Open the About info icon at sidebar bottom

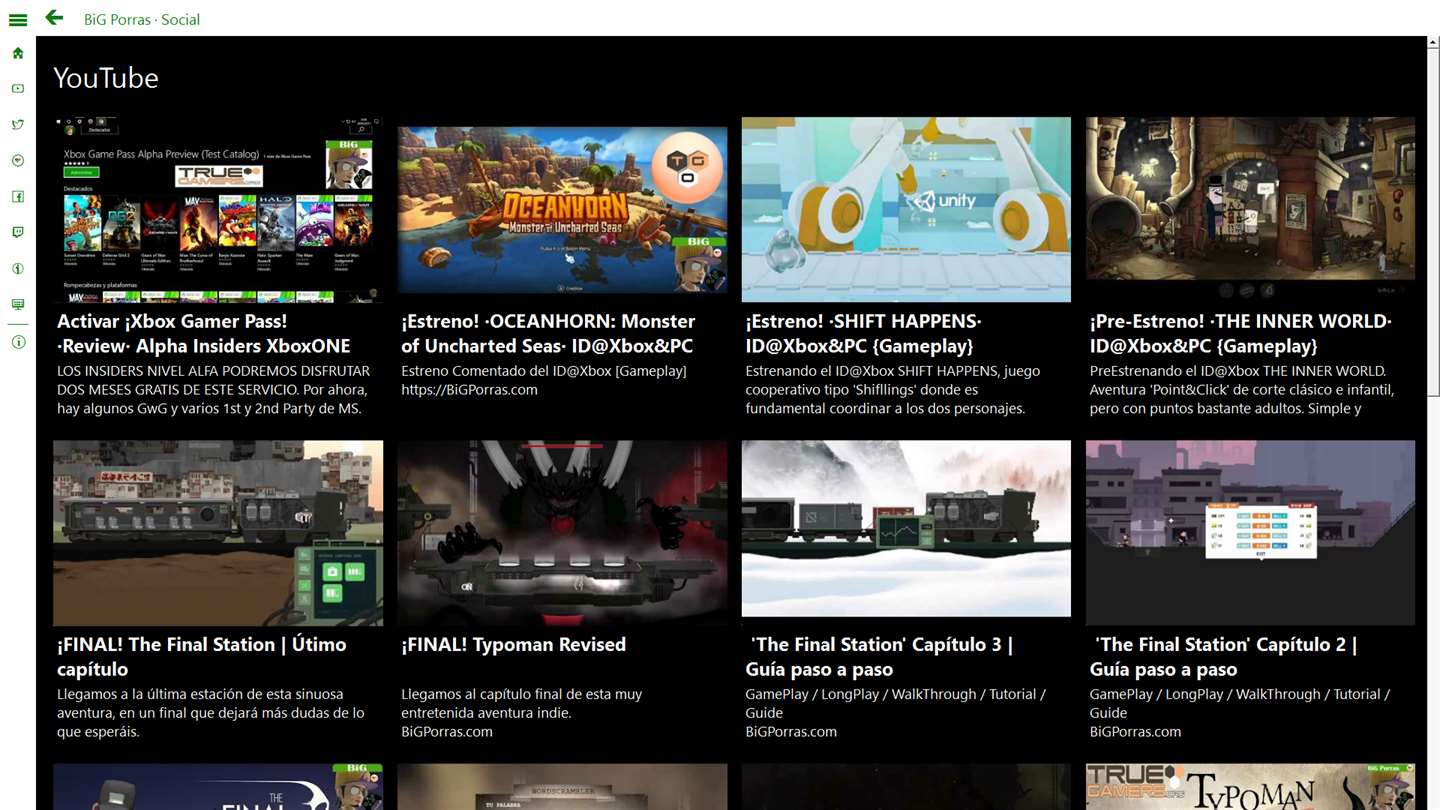click(x=18, y=342)
